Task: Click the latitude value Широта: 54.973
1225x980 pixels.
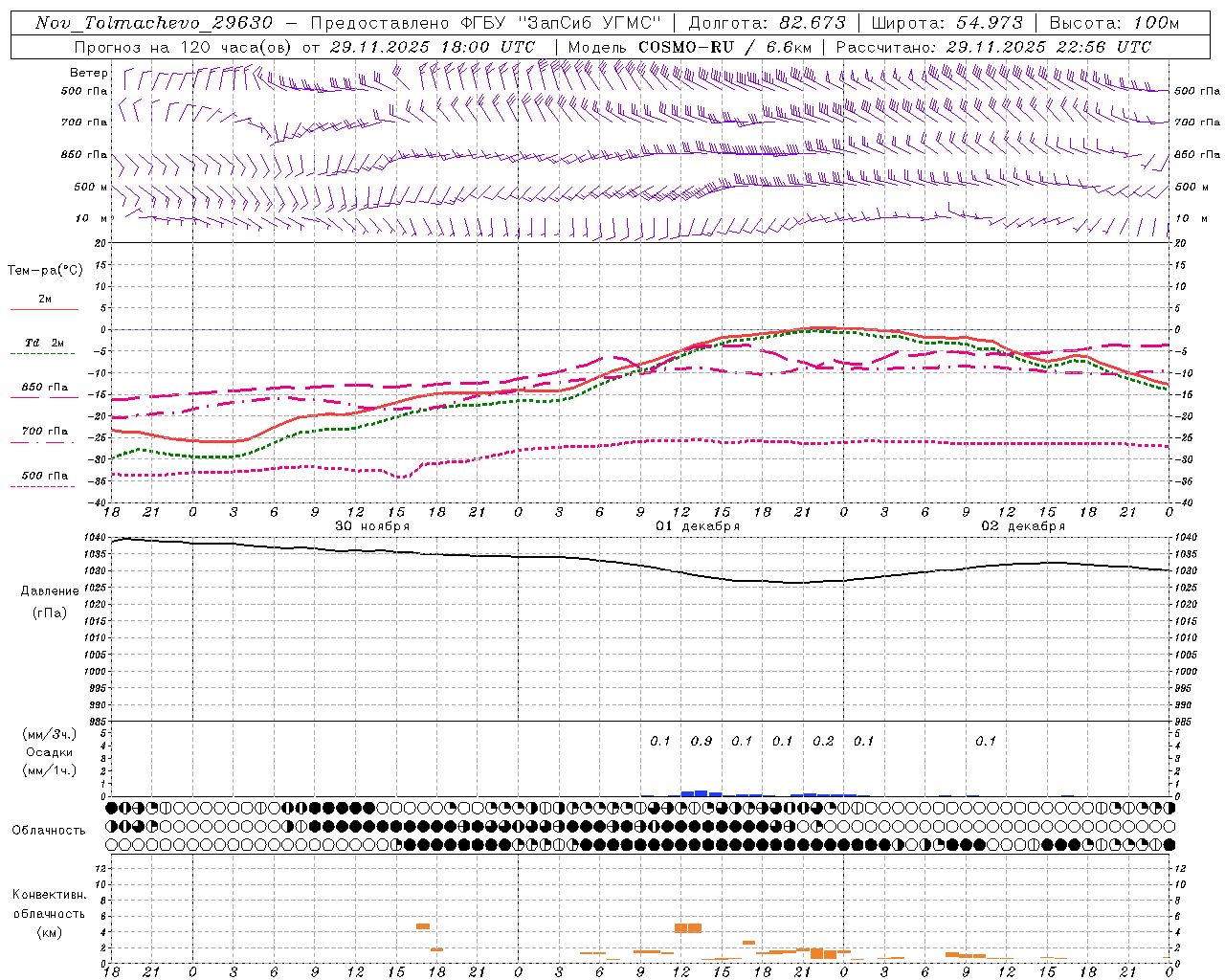Action: click(x=947, y=22)
